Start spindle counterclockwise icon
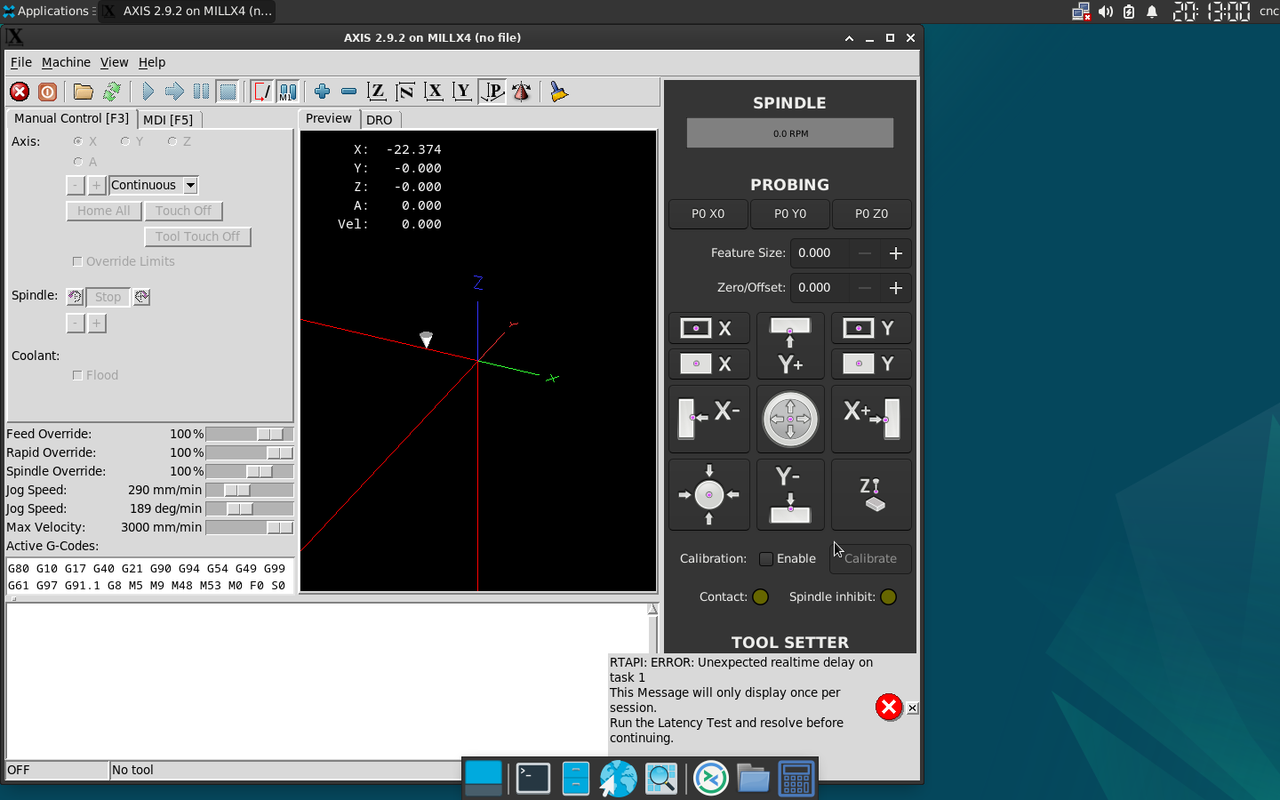Screen dimensions: 1280x800 pos(75,297)
